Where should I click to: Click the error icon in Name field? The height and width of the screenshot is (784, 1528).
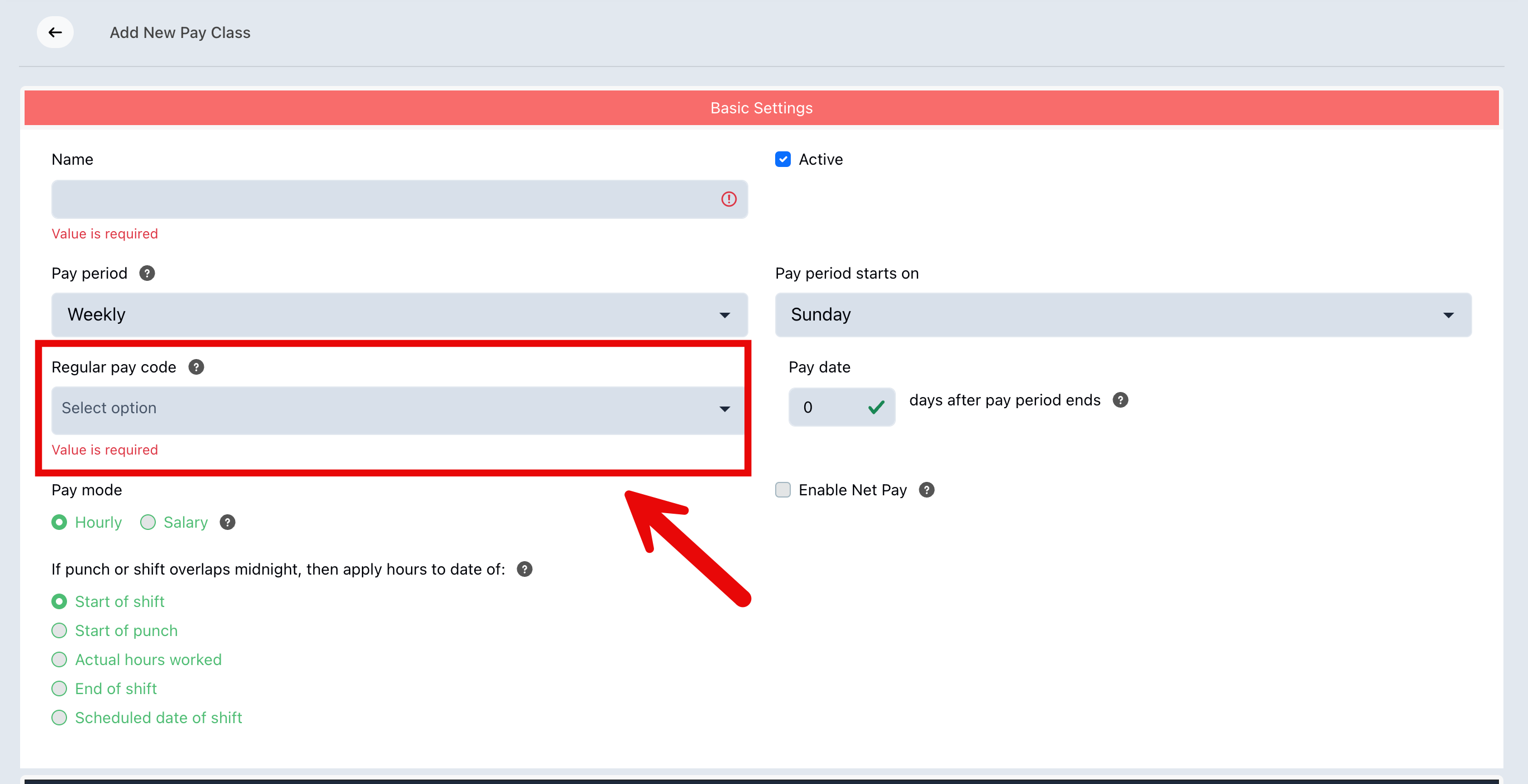click(729, 199)
